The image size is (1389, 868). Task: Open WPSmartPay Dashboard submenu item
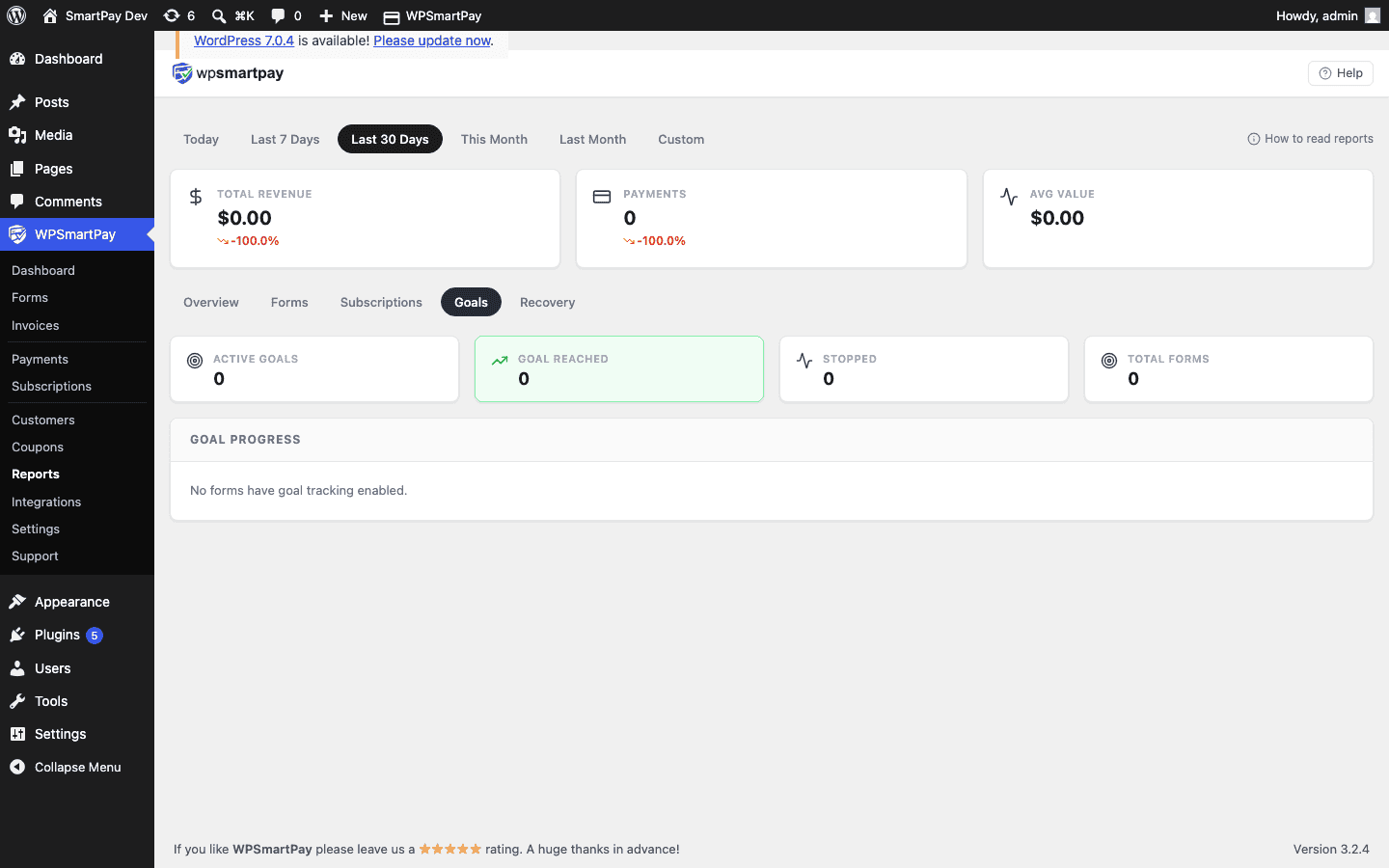43,271
